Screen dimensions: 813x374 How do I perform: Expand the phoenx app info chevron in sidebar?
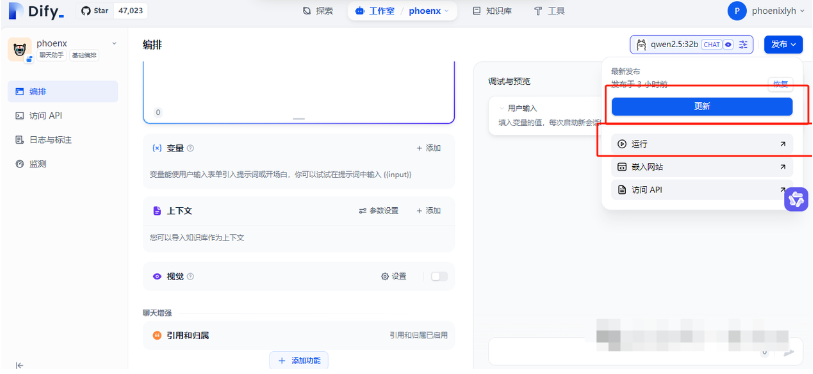pyautogui.click(x=114, y=44)
